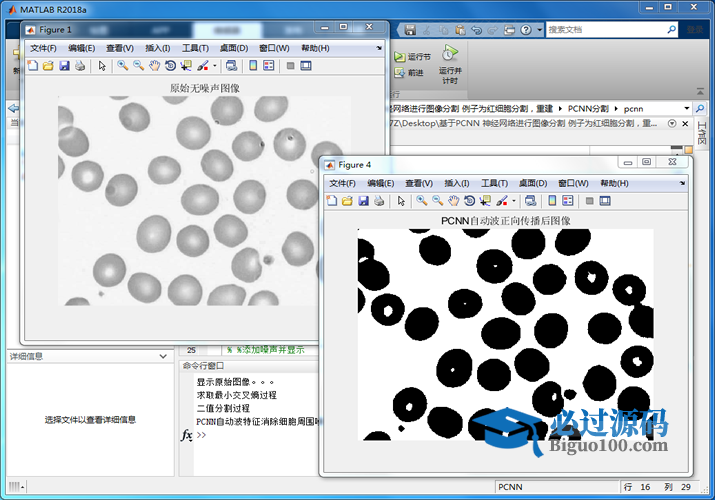Click 登录 sign-in link in MATLAB

coord(695,30)
